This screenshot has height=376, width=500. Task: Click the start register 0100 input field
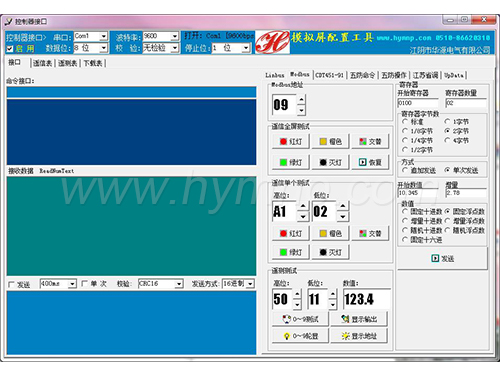pos(418,103)
